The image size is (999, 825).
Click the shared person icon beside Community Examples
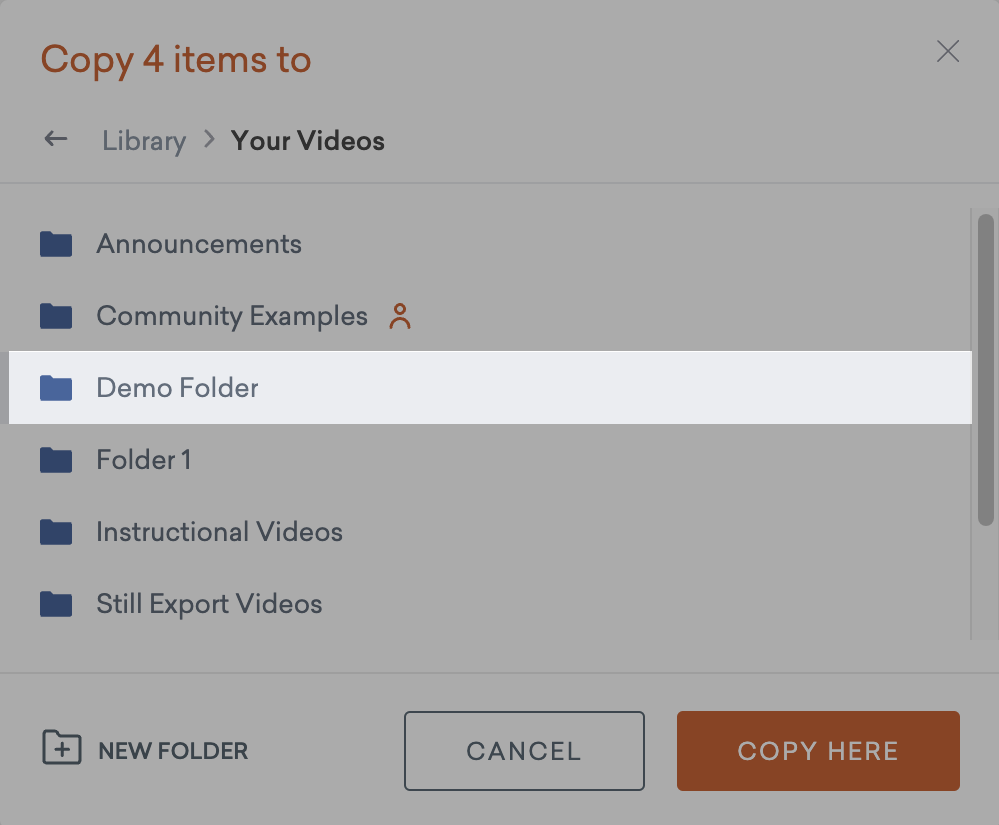pos(400,316)
